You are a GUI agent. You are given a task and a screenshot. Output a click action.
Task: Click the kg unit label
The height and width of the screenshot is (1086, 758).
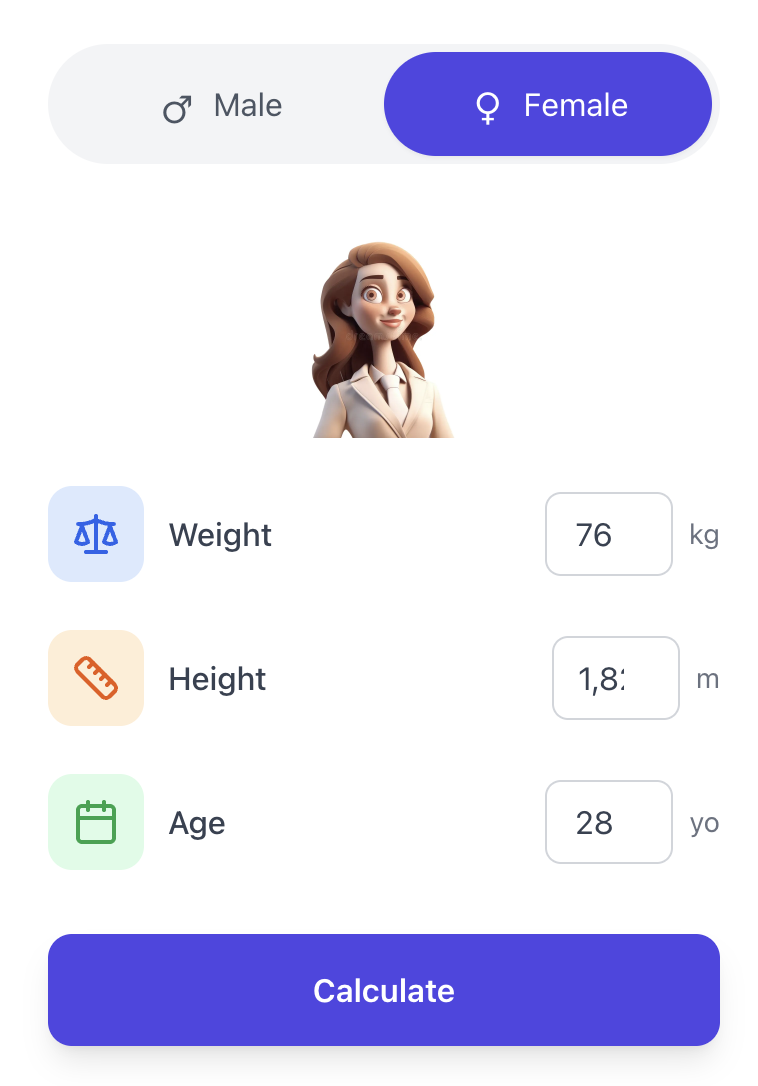click(x=704, y=535)
